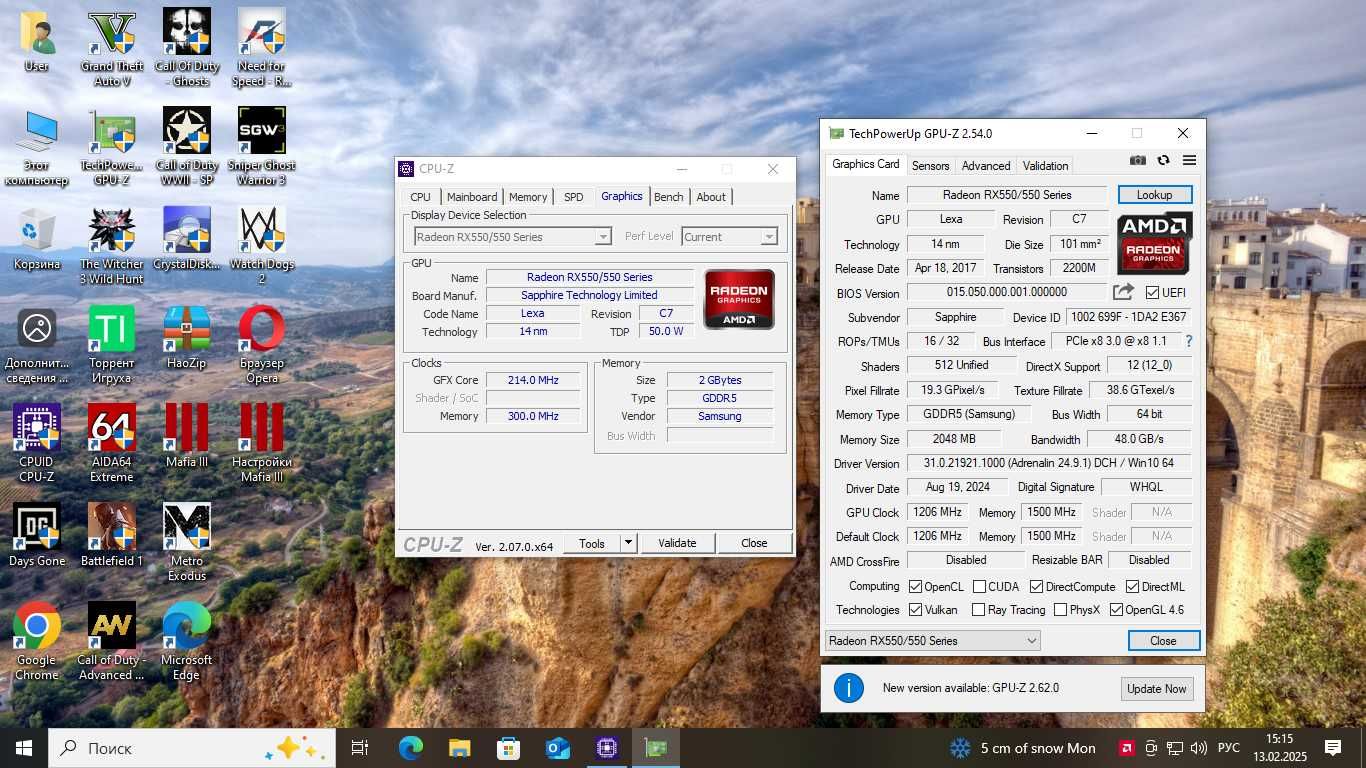The height and width of the screenshot is (768, 1366).
Task: Toggle the DirectCompute checkbox
Action: (x=1036, y=587)
